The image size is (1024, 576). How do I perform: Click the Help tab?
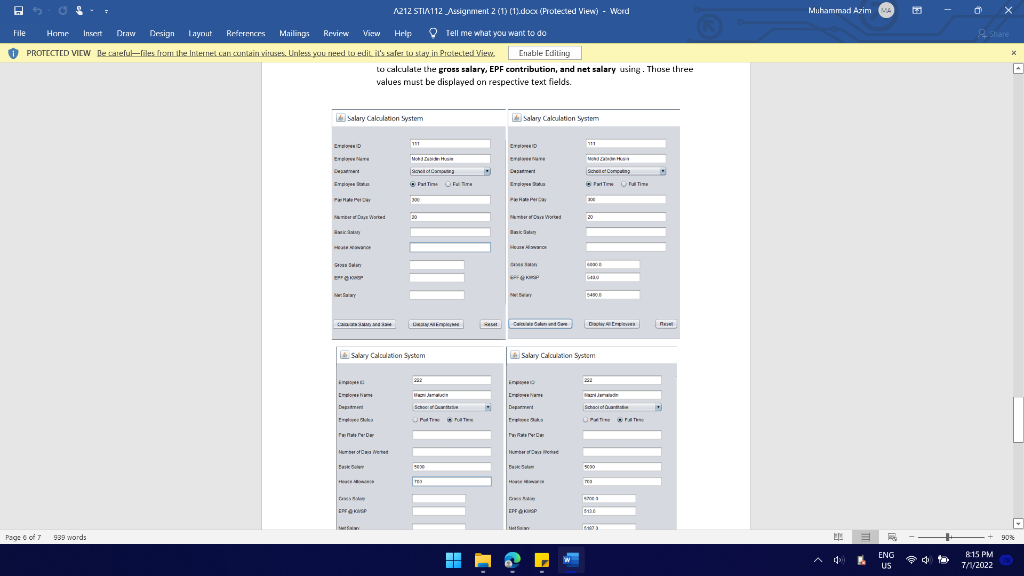click(403, 33)
